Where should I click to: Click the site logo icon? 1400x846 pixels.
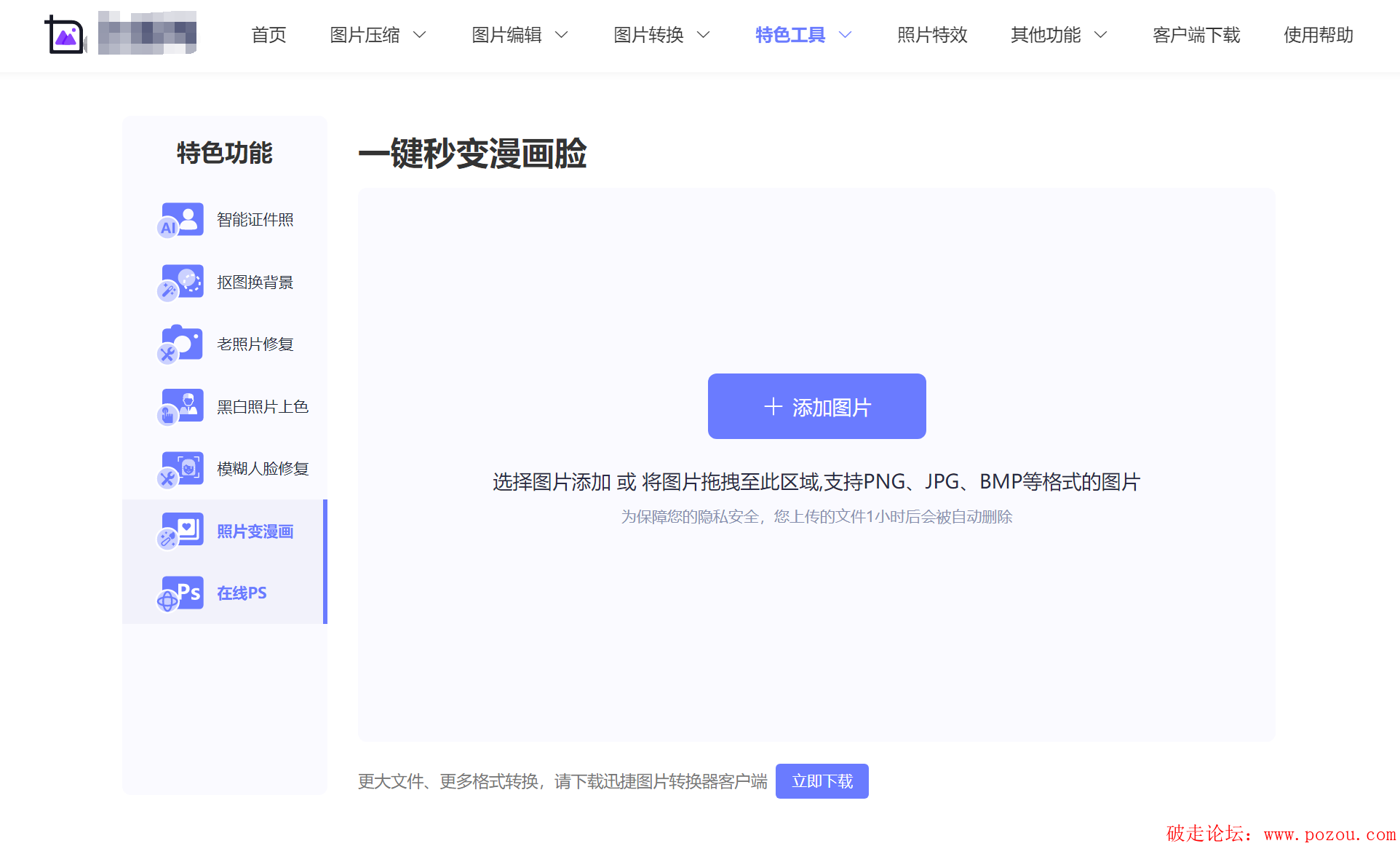click(x=65, y=34)
